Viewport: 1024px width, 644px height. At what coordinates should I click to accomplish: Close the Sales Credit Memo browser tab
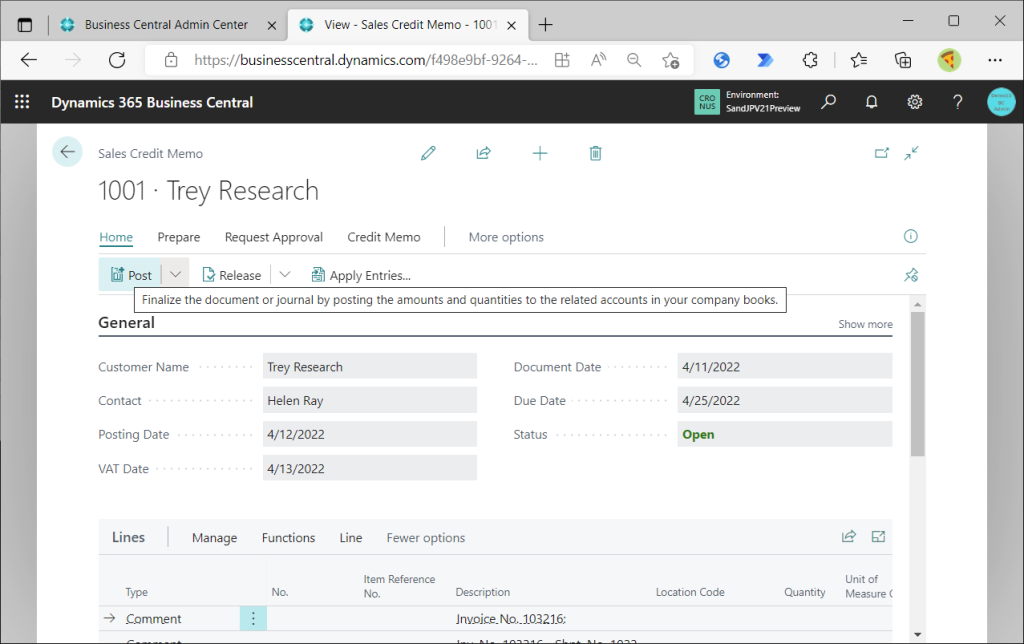coord(512,25)
